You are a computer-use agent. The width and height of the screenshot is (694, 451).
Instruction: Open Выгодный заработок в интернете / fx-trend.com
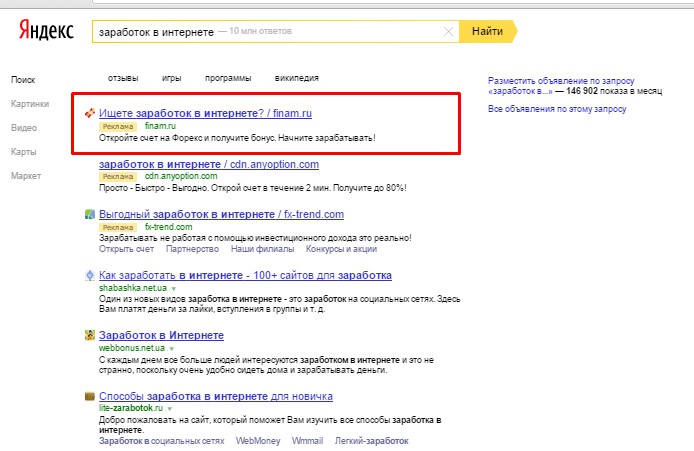[x=221, y=214]
